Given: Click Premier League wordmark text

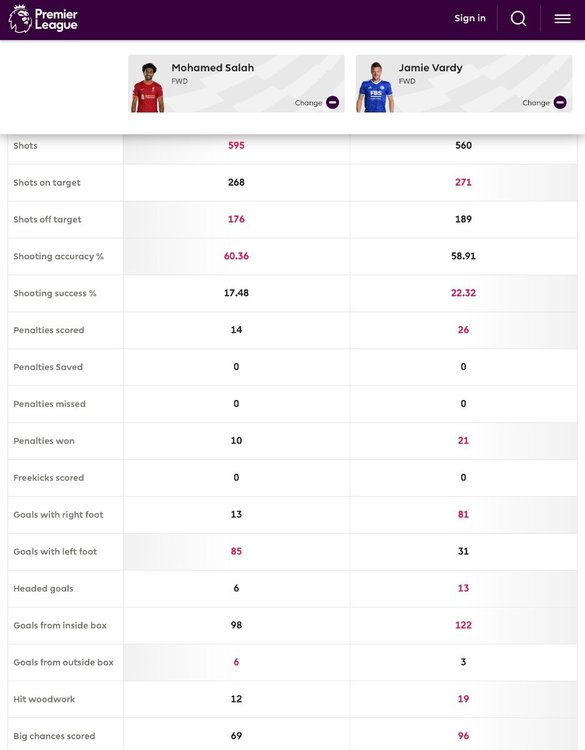Looking at the screenshot, I should pyautogui.click(x=56, y=20).
